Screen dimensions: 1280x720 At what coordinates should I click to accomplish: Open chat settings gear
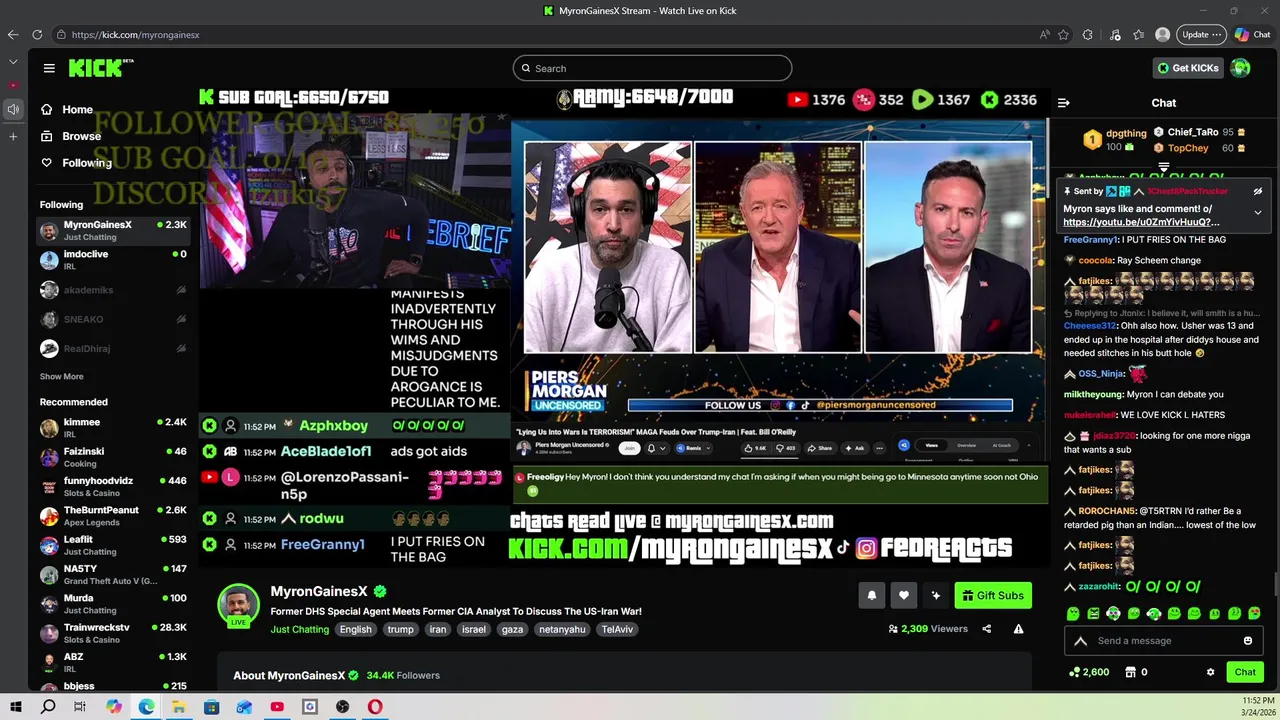1210,672
